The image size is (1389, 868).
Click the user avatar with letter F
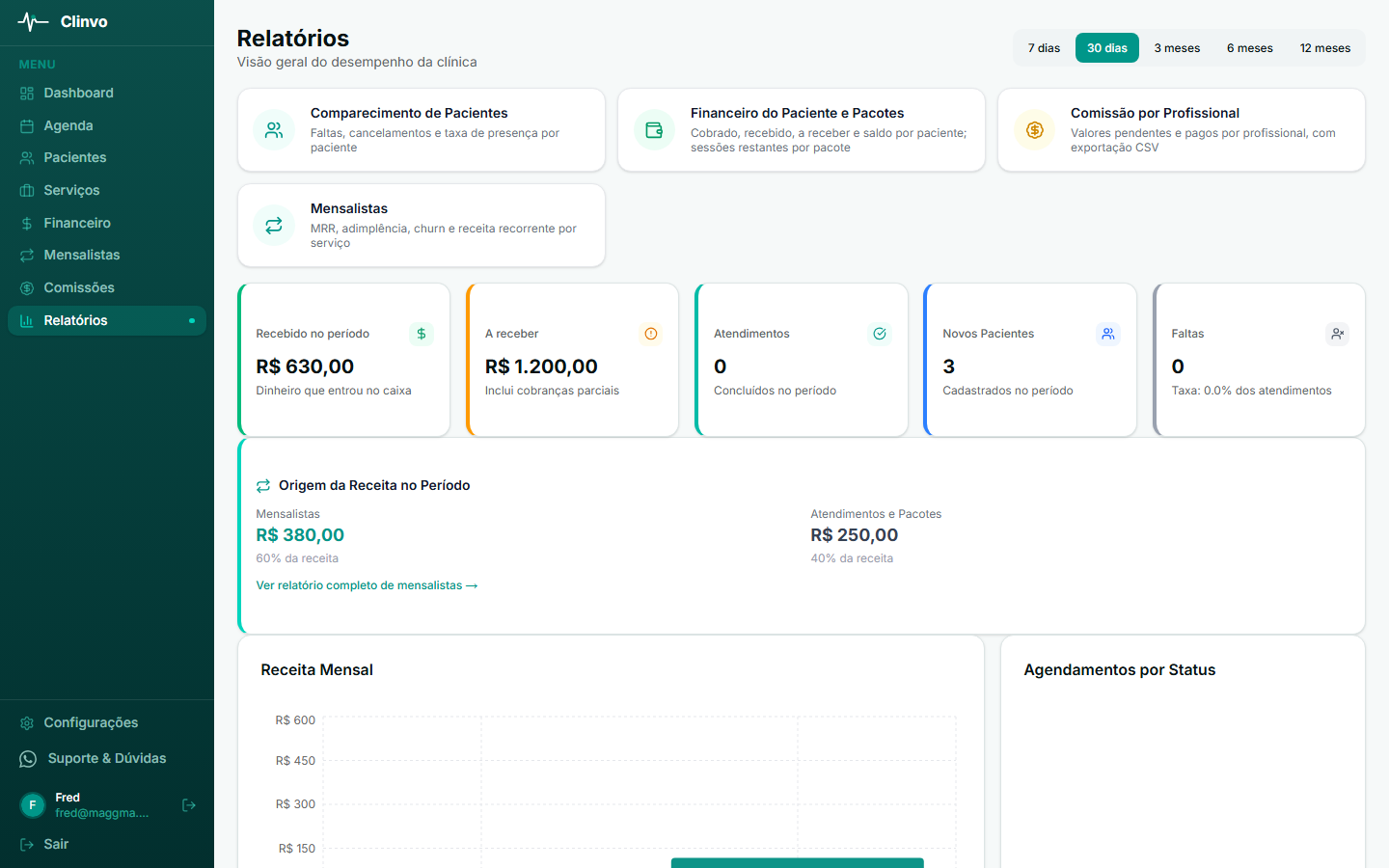(x=33, y=805)
